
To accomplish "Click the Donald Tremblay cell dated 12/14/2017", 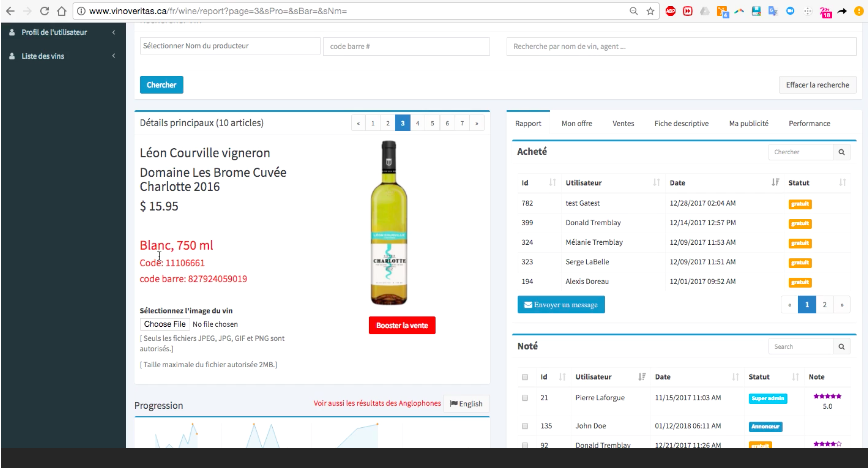I will pos(593,223).
